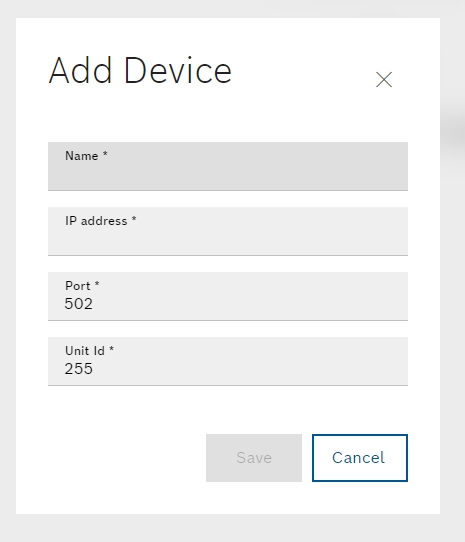The image size is (465, 542).
Task: Click into the Port field
Action: pyautogui.click(x=228, y=296)
